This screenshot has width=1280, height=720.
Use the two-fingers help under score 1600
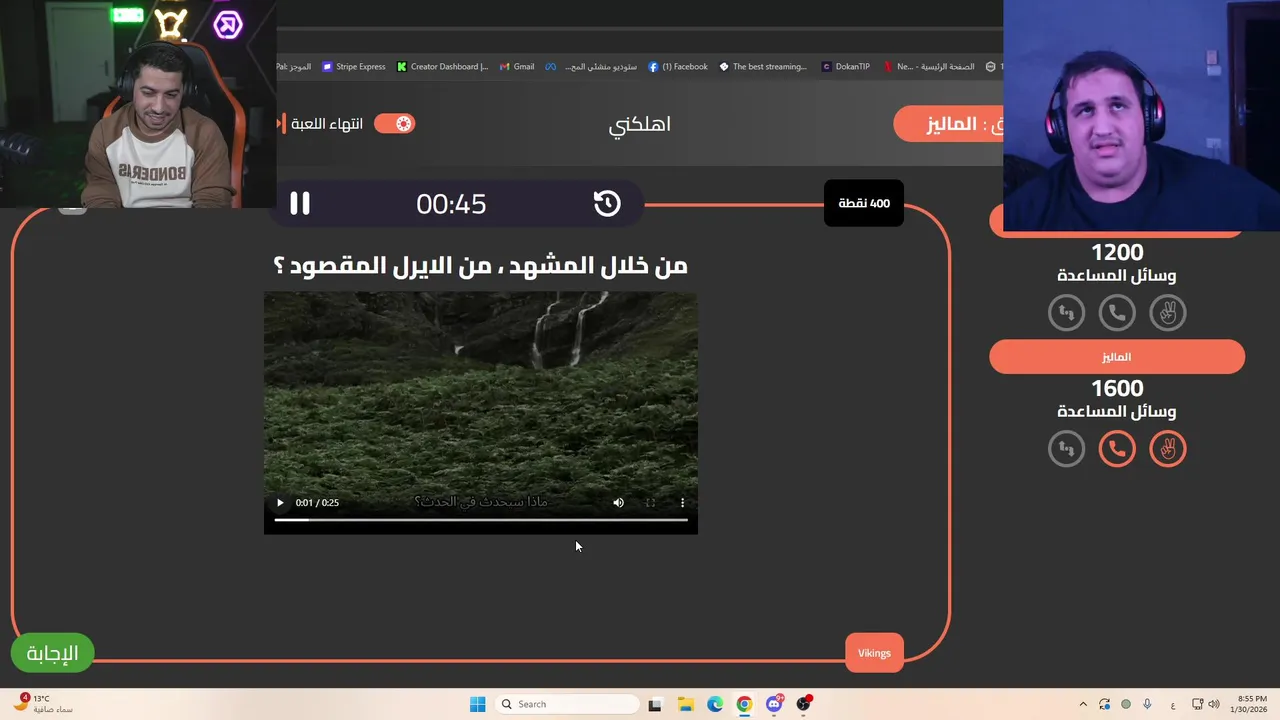tap(1168, 449)
